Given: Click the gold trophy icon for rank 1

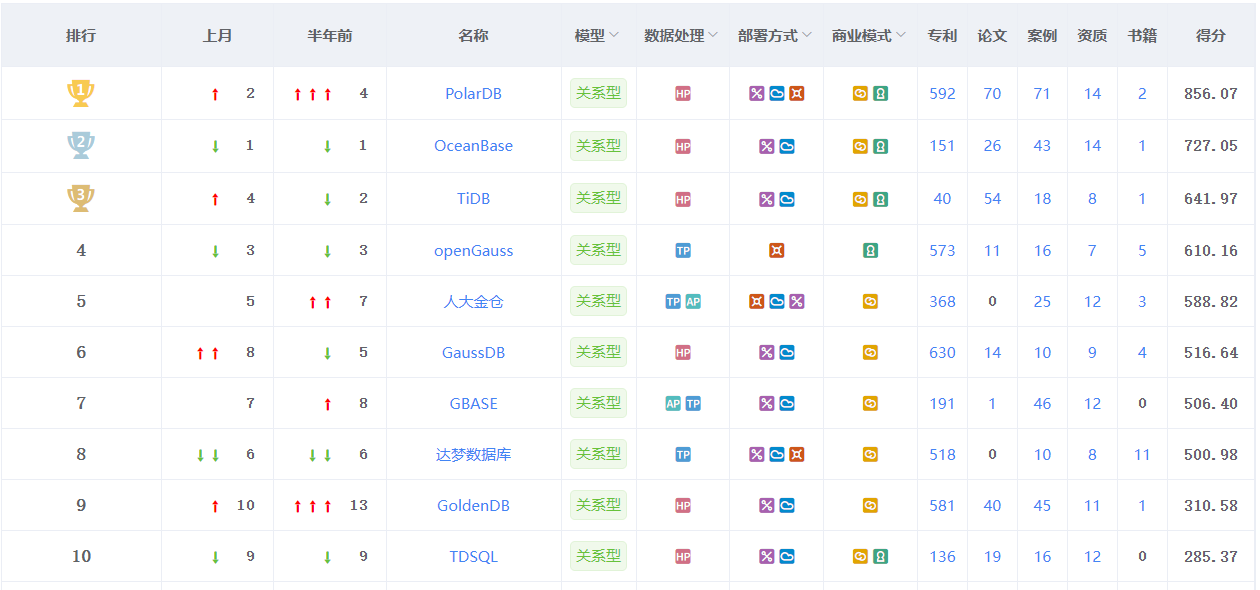Looking at the screenshot, I should 81,94.
